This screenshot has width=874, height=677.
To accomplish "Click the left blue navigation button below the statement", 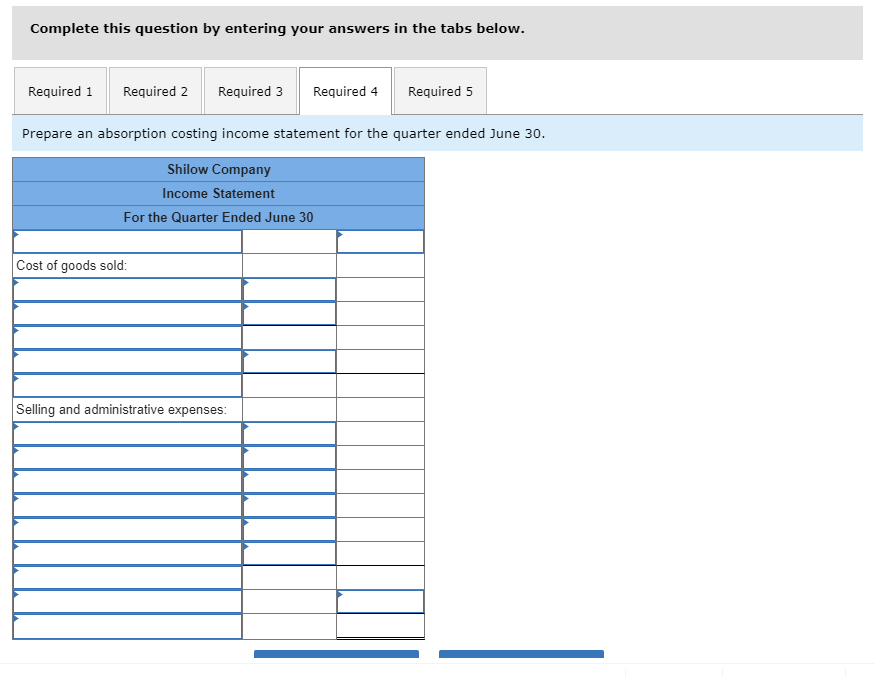I will [336, 654].
